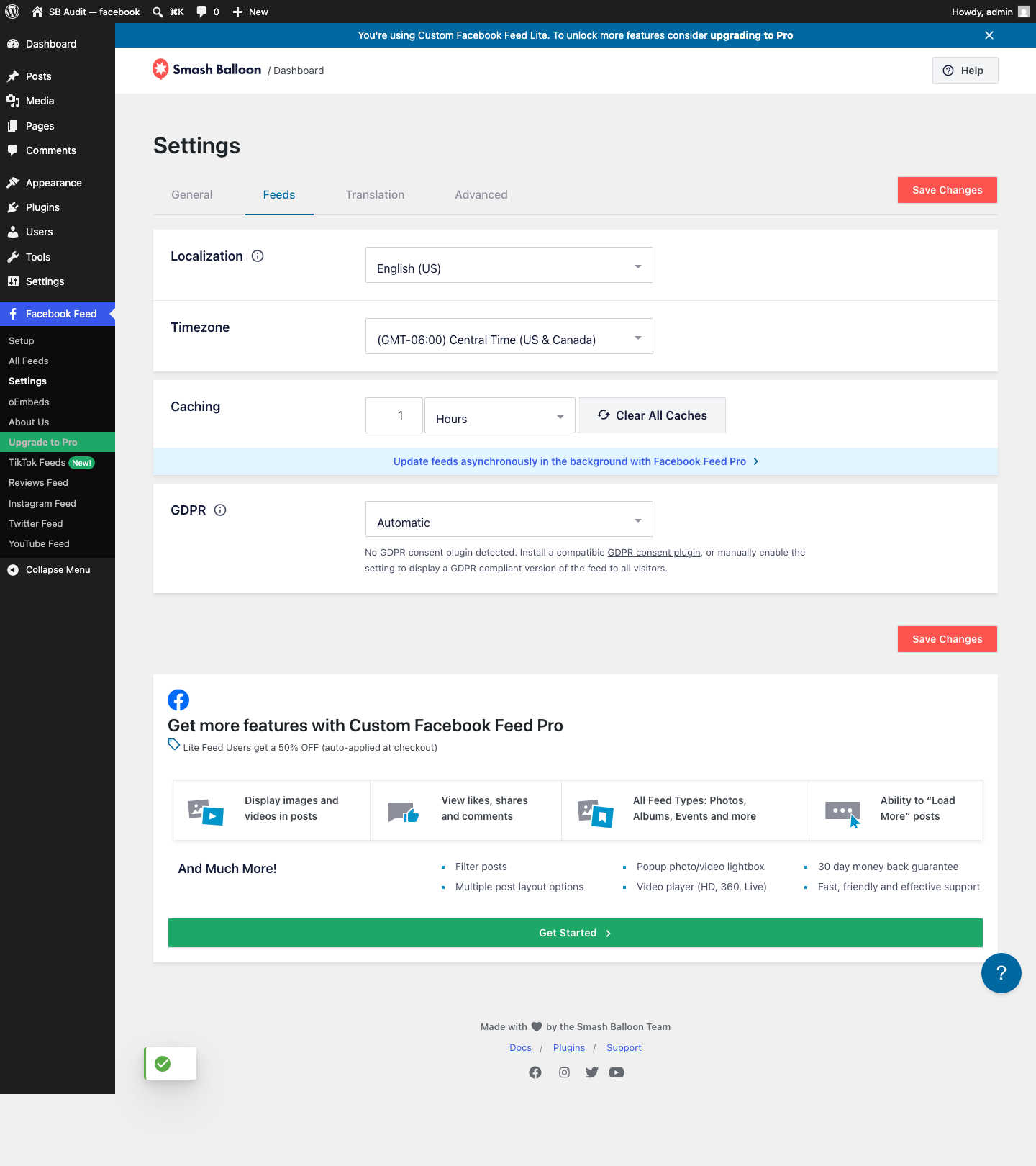This screenshot has height=1166, width=1036.
Task: Click the Posts pin icon in sidebar
Action: pyautogui.click(x=13, y=76)
